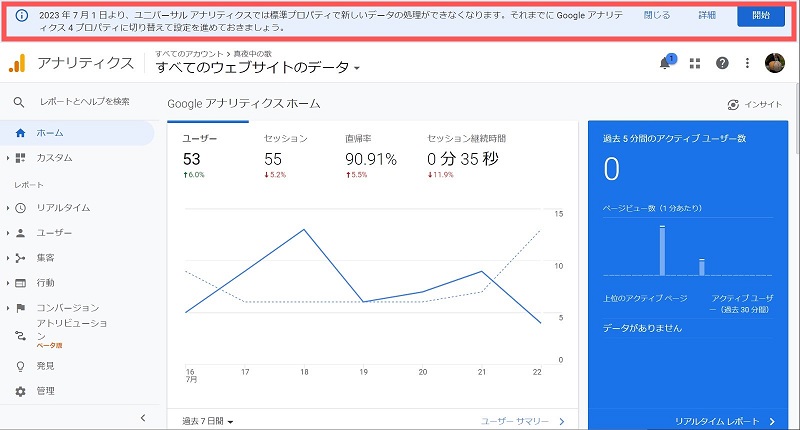800x430 pixels.
Task: Click the Google アナリティクス ホーム heading
Action: pyautogui.click(x=244, y=104)
